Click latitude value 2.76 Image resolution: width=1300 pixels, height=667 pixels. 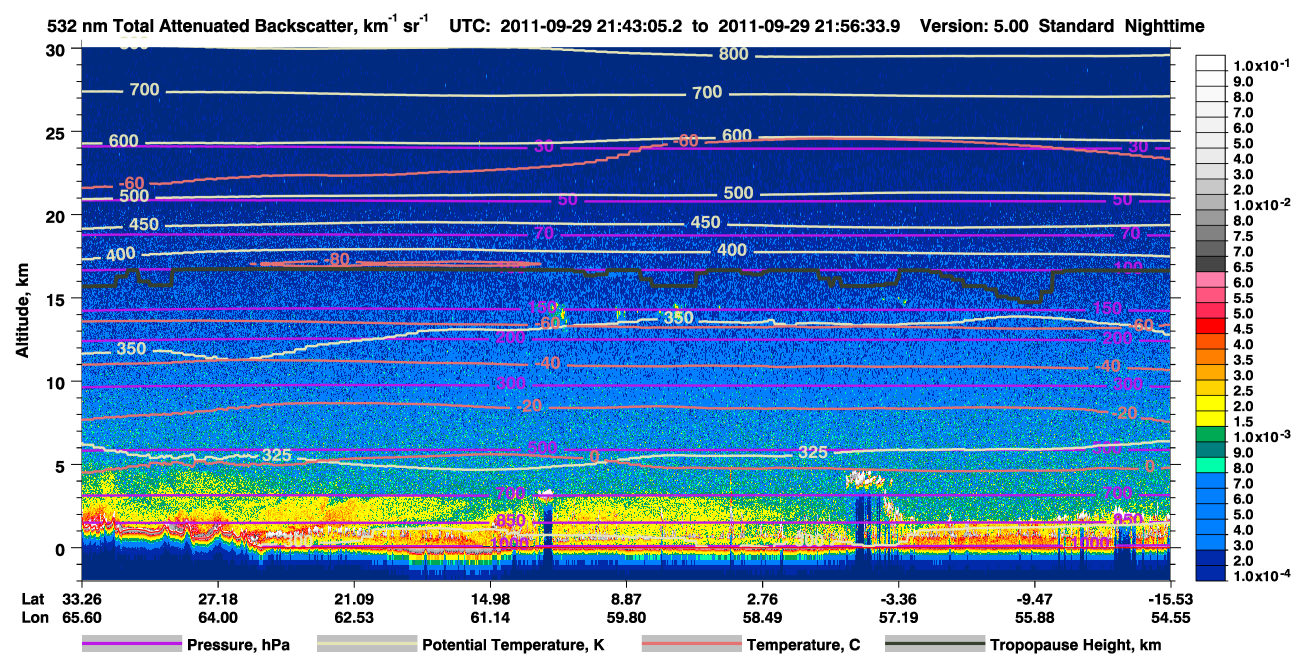762,599
